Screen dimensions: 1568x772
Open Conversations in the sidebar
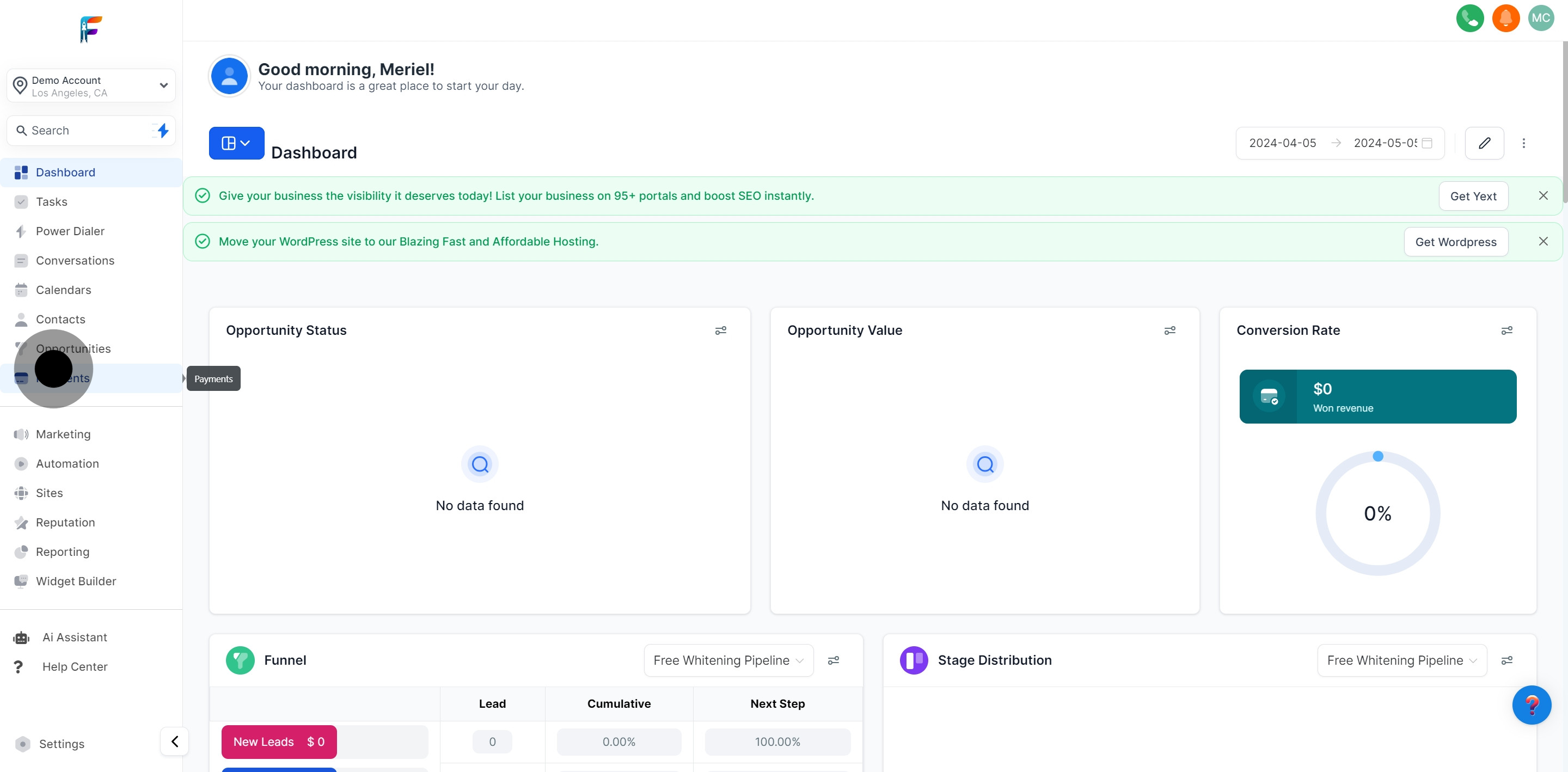tap(75, 261)
